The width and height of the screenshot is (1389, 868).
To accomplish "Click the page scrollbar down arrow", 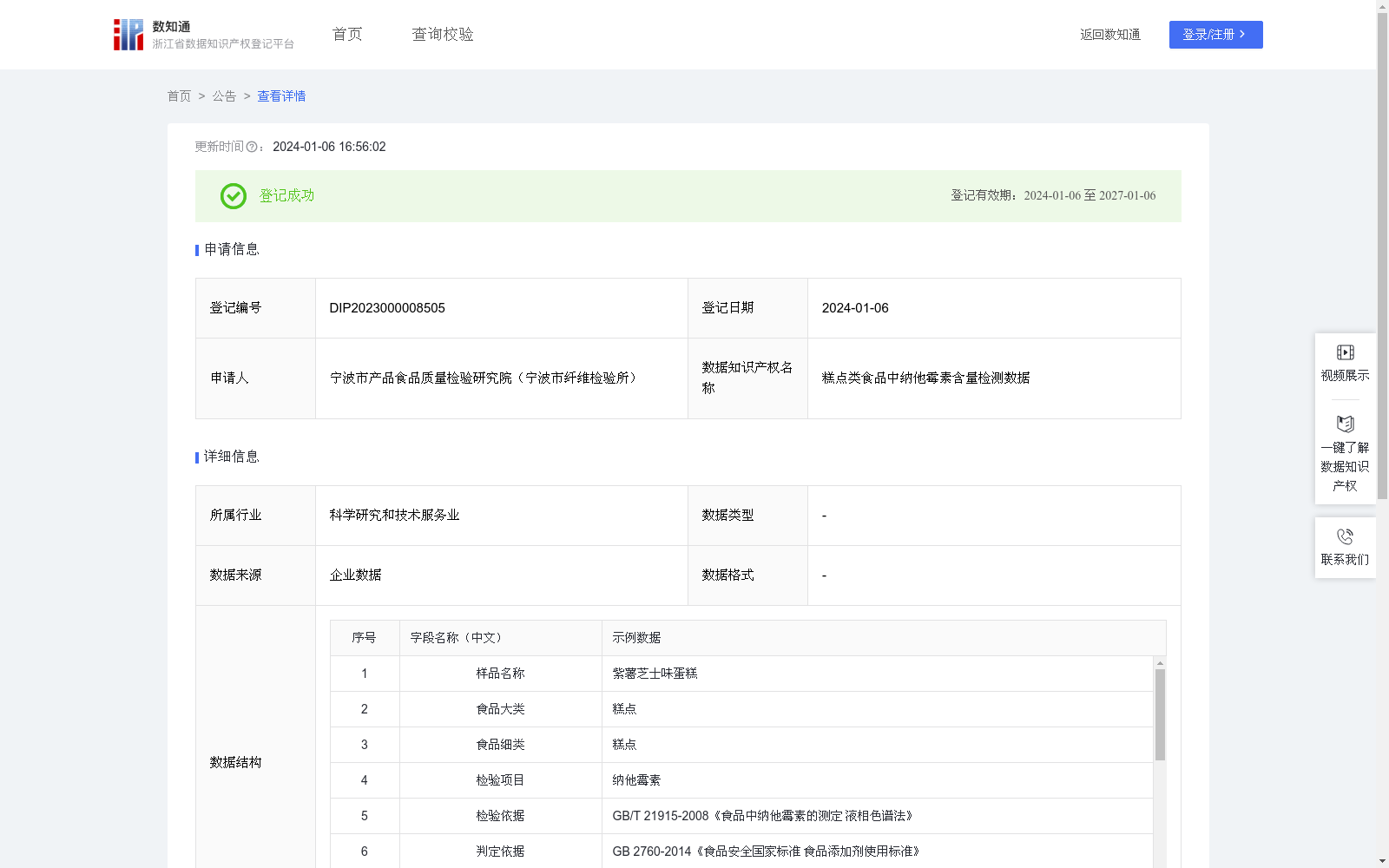I will (1382, 861).
